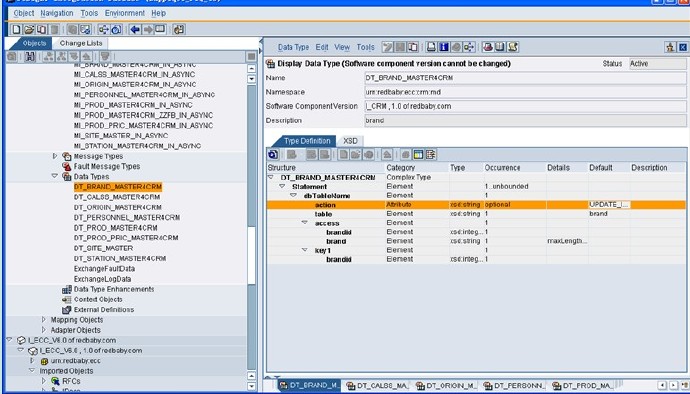
Task: Click the Structure column header
Action: 325,168
